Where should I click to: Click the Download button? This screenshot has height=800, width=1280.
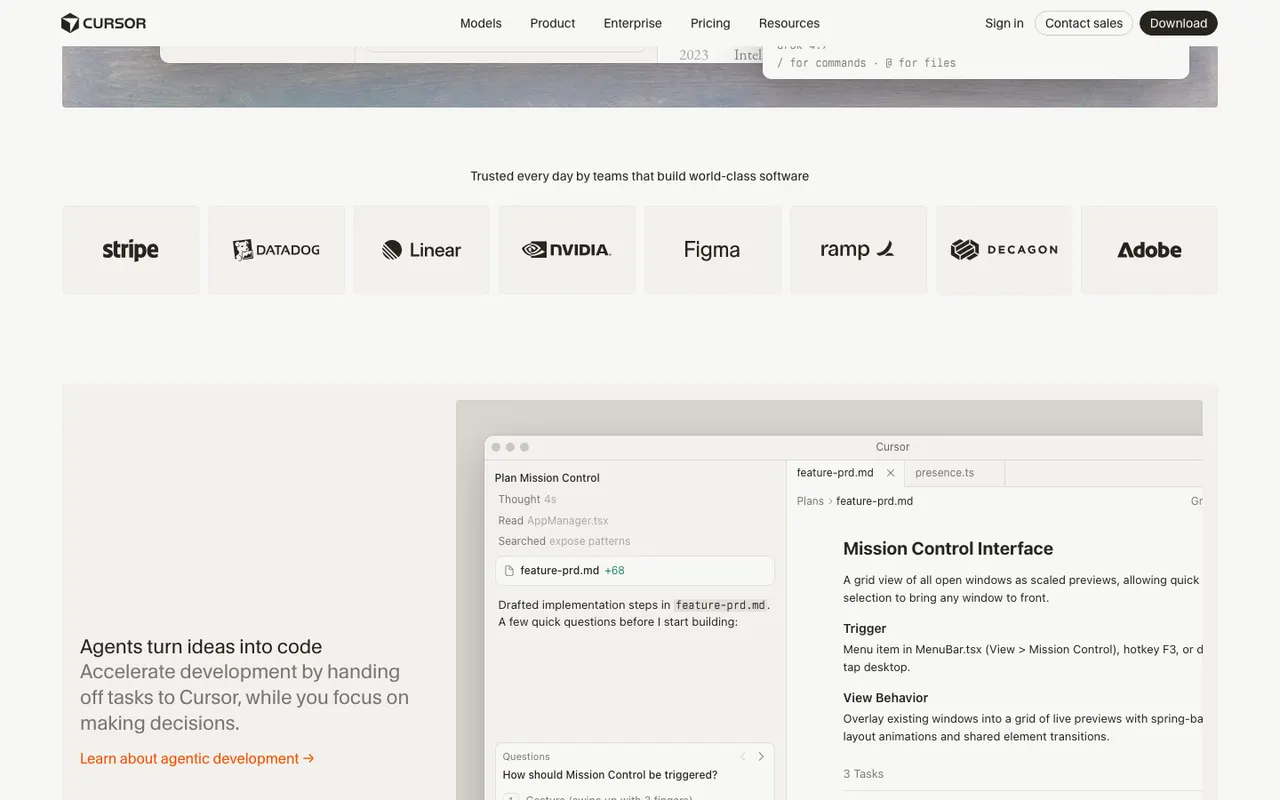point(1178,23)
